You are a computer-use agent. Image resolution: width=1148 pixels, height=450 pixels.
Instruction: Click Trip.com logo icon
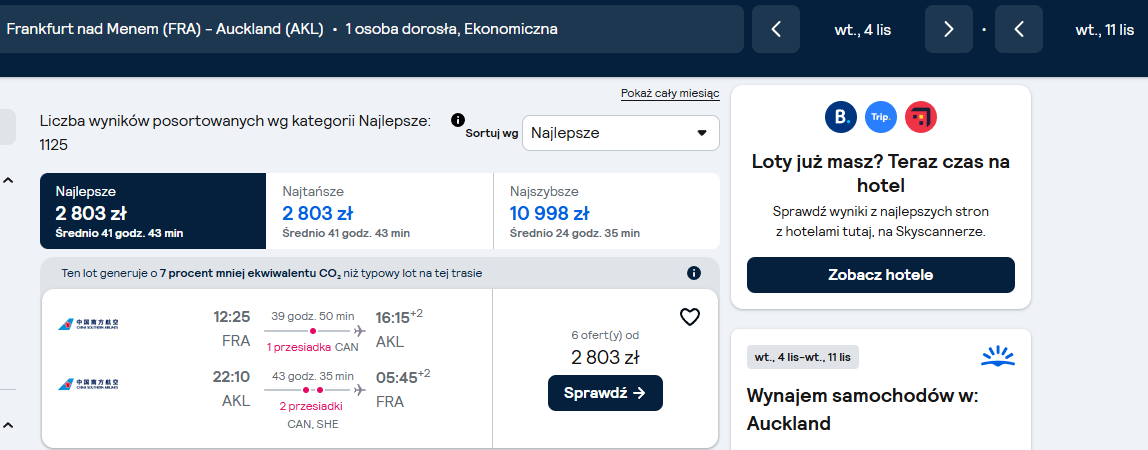[881, 117]
